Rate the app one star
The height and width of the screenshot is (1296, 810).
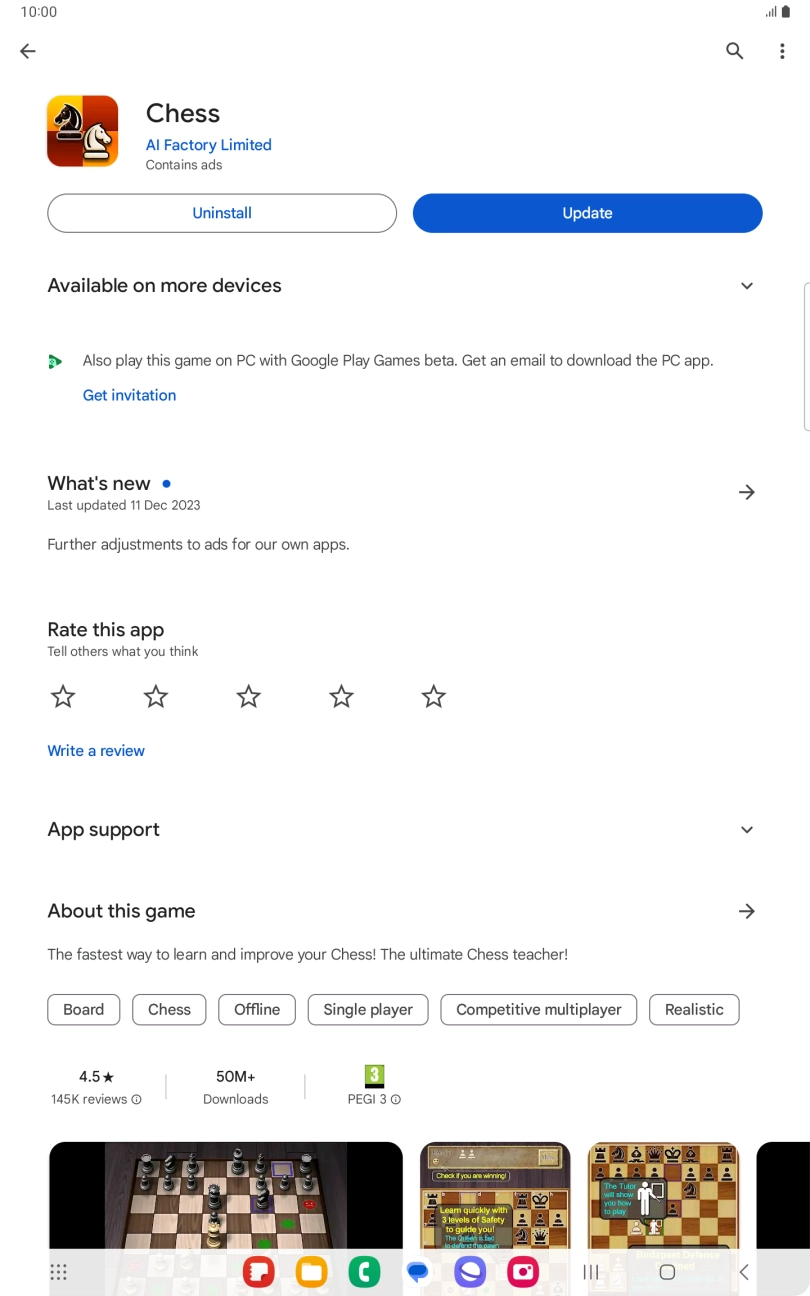point(63,695)
